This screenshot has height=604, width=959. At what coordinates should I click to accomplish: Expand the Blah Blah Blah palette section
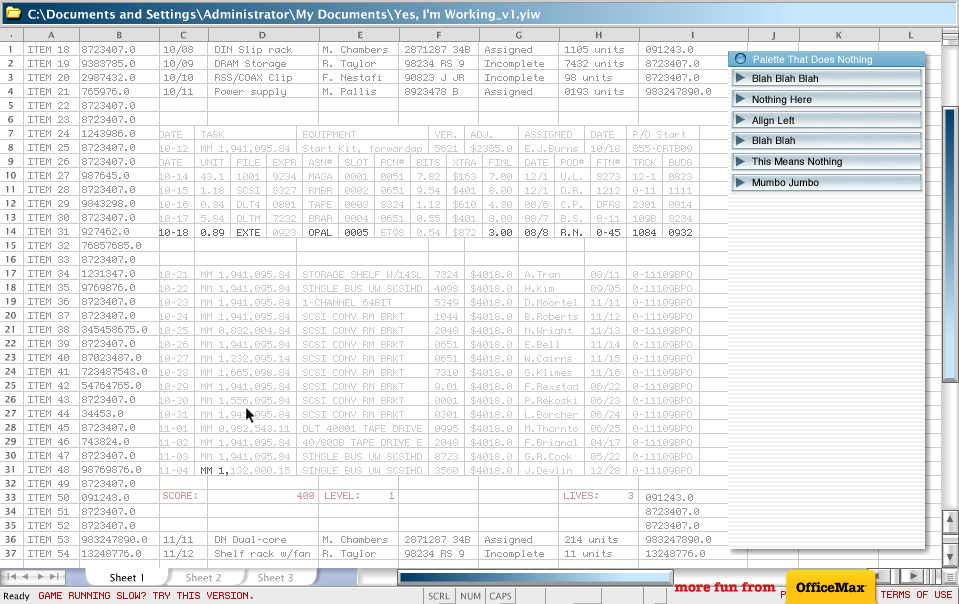(x=826, y=78)
